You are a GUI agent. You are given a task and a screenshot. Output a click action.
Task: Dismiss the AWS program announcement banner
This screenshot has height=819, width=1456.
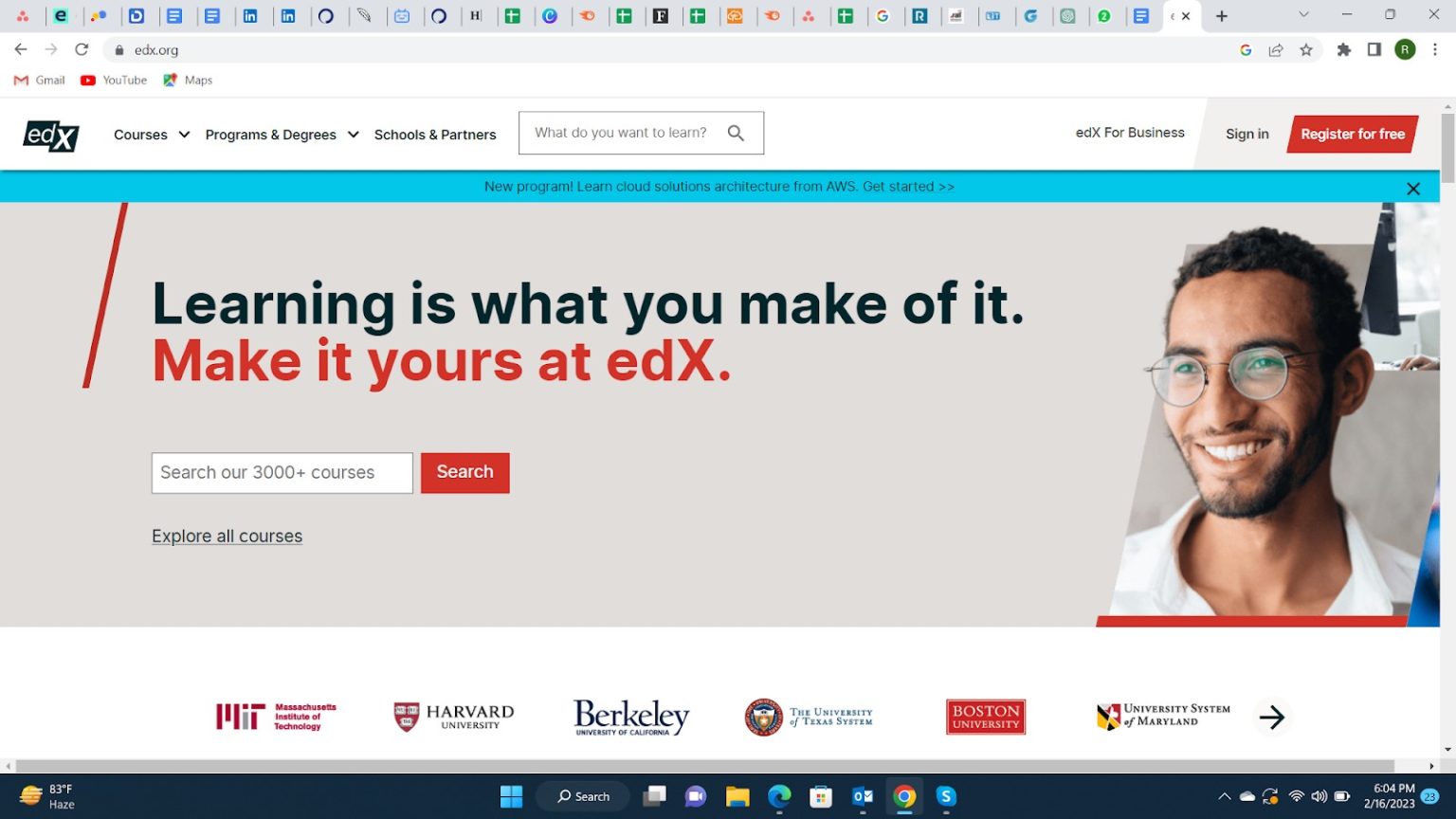click(x=1412, y=189)
